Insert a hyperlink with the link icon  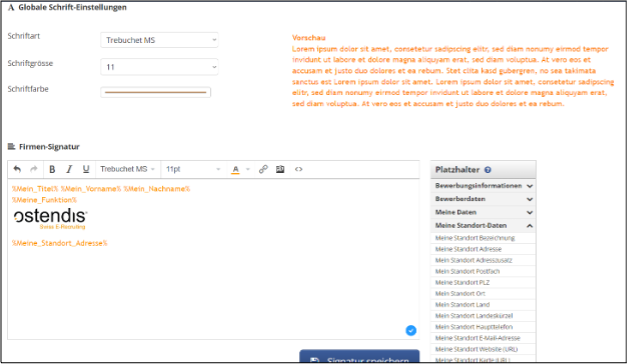click(263, 169)
